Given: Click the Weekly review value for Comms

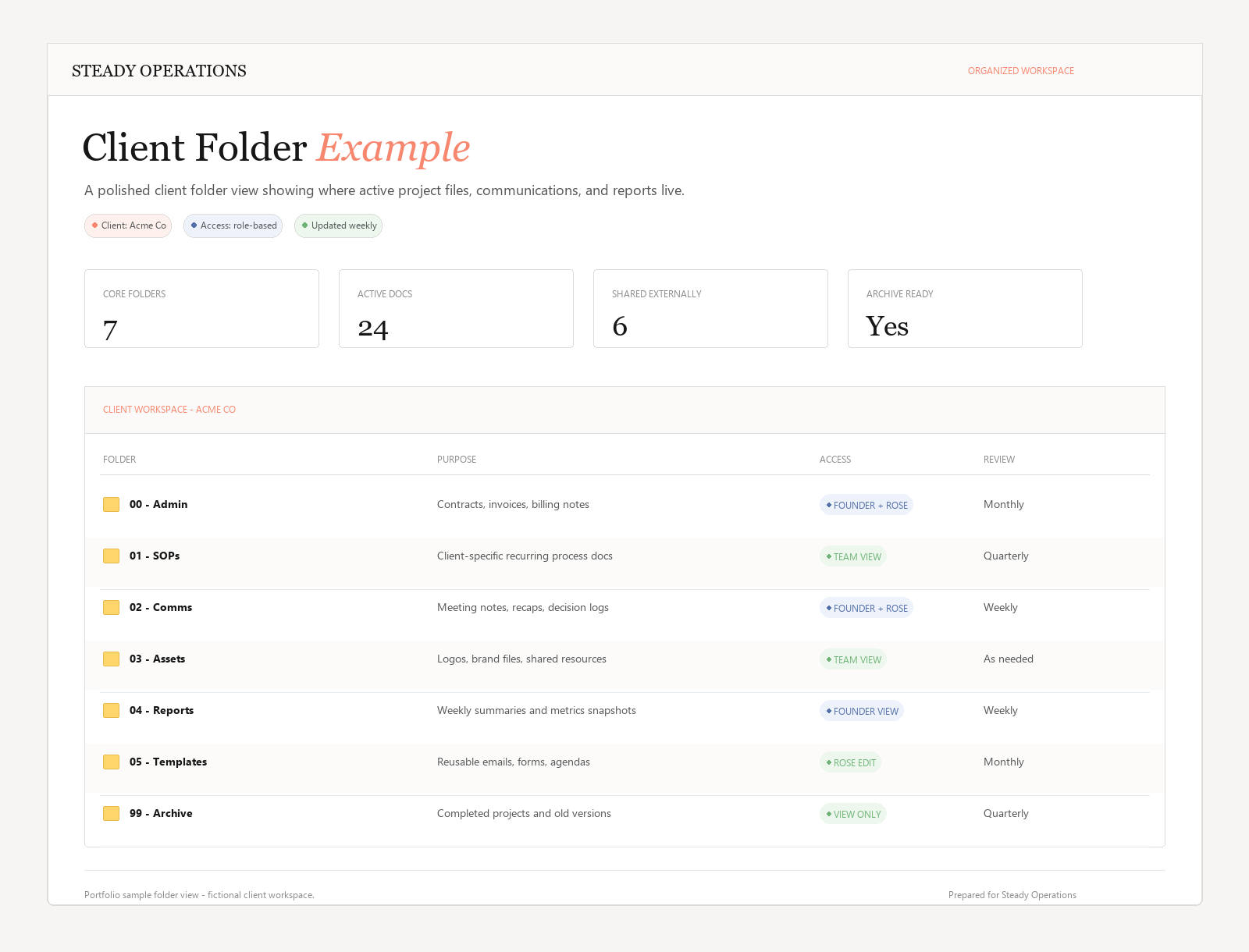Looking at the screenshot, I should [1001, 608].
